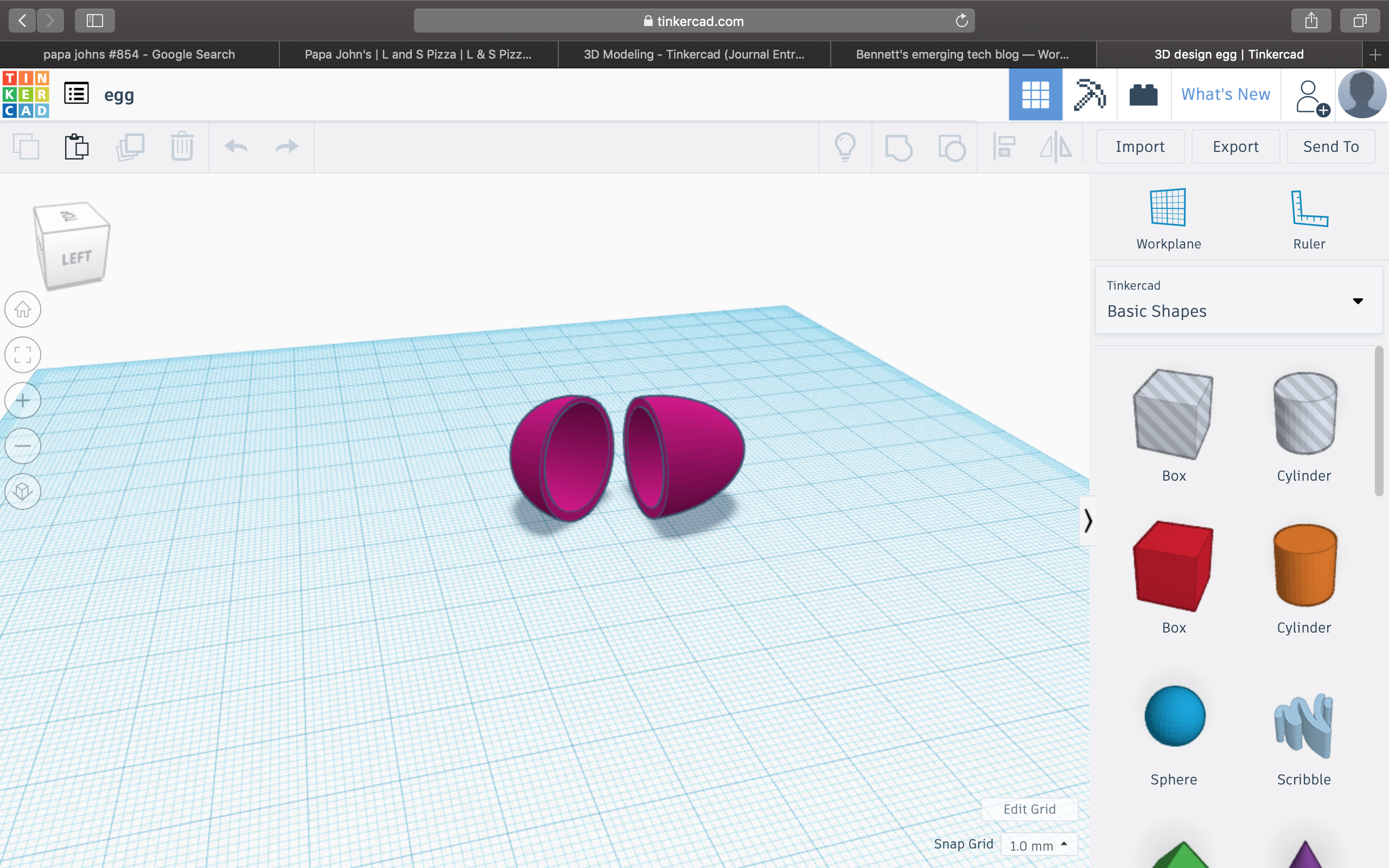The width and height of the screenshot is (1389, 868).
Task: Collapse the shapes panel with chevron
Action: pyautogui.click(x=1087, y=521)
